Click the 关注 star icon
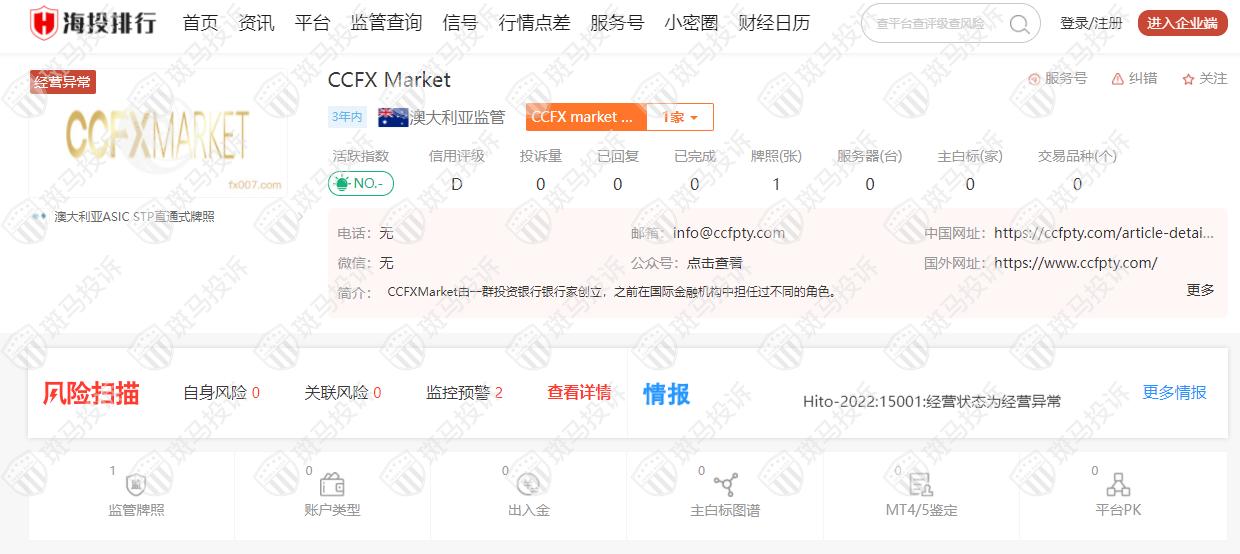The width and height of the screenshot is (1240, 554). (x=1188, y=79)
